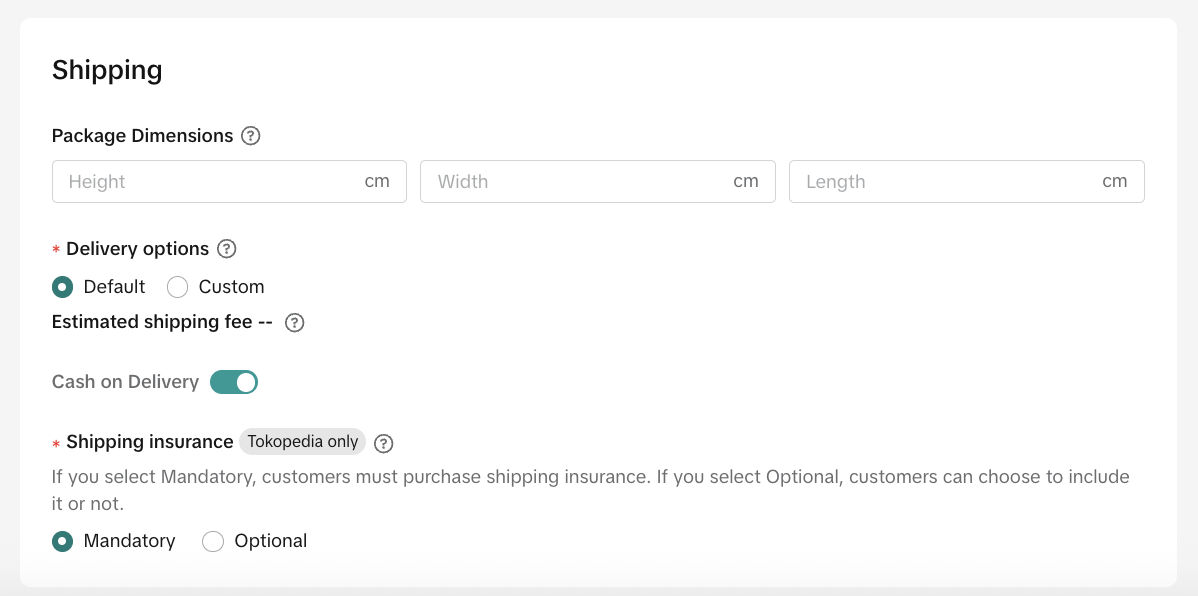The image size is (1198, 596).
Task: Click the Shipping insurance question mark icon
Action: click(384, 443)
